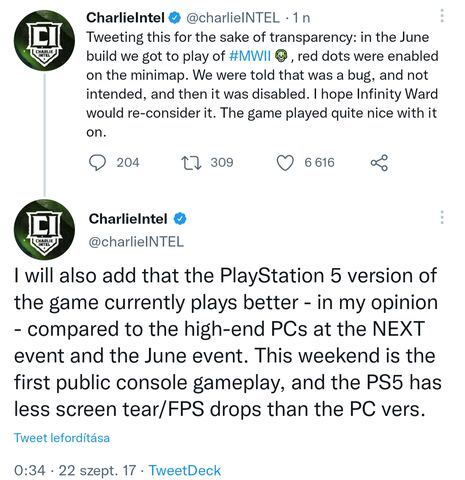
Task: Click the 1 n time label of top tweet
Action: pos(301,18)
